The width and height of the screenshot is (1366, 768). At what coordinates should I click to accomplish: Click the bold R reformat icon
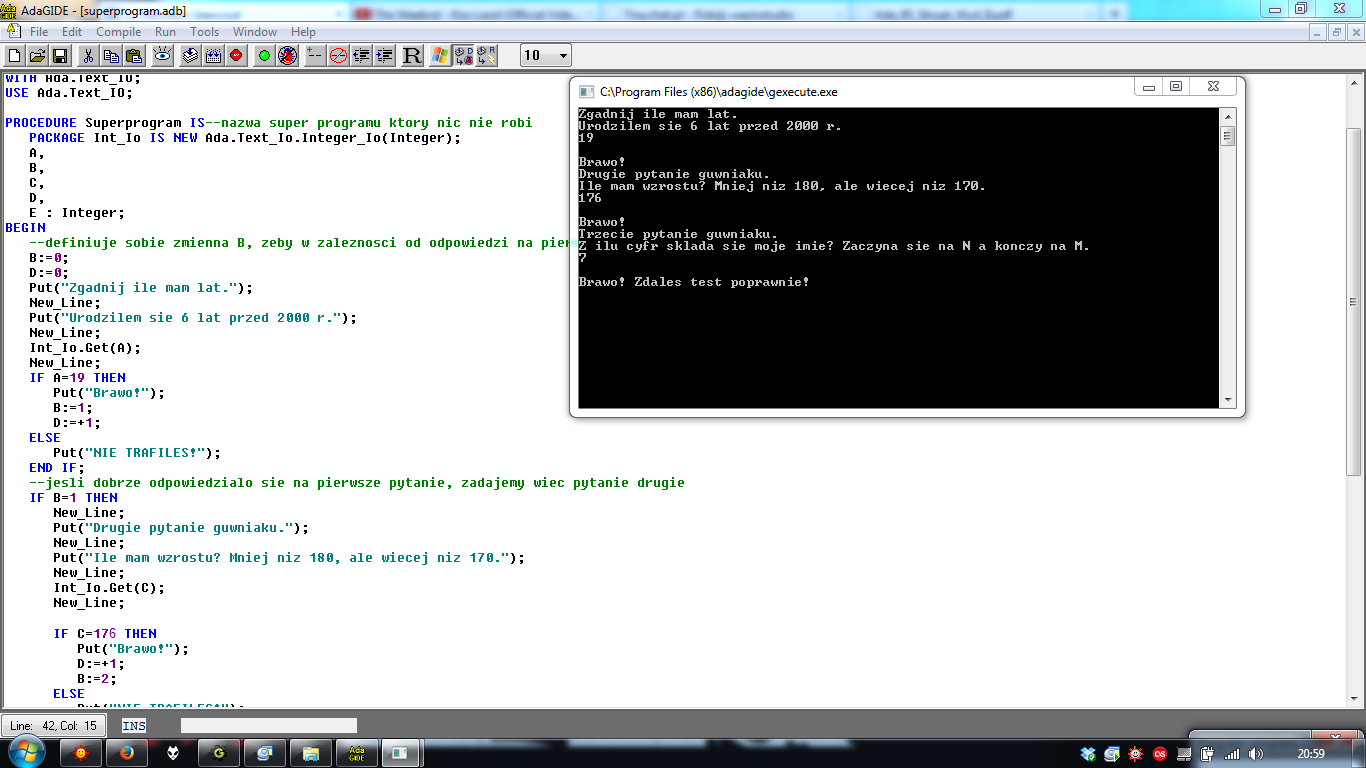pos(412,56)
